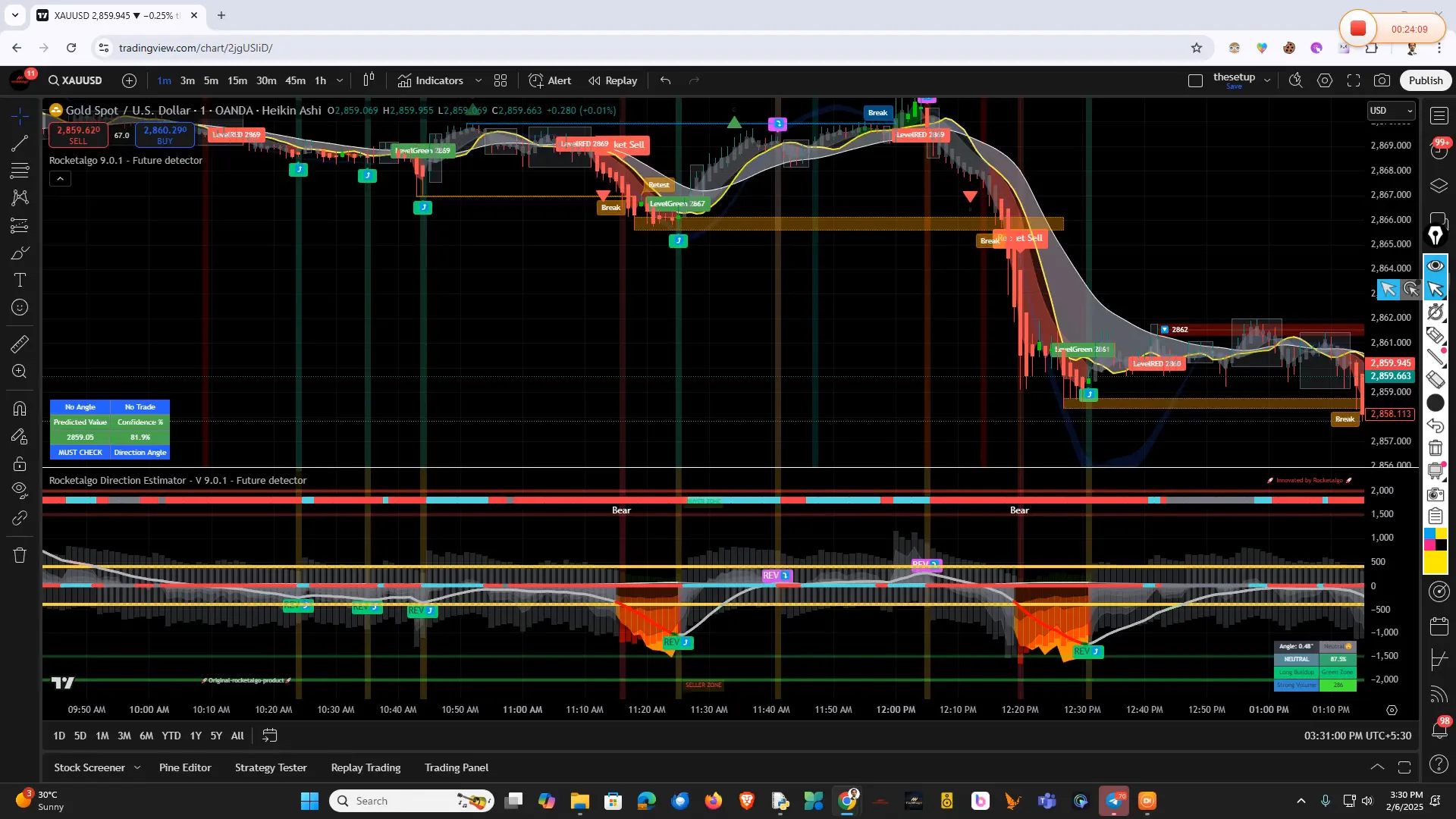The image size is (1456, 819).
Task: Collapse the indicator legend chevron
Action: pyautogui.click(x=60, y=179)
